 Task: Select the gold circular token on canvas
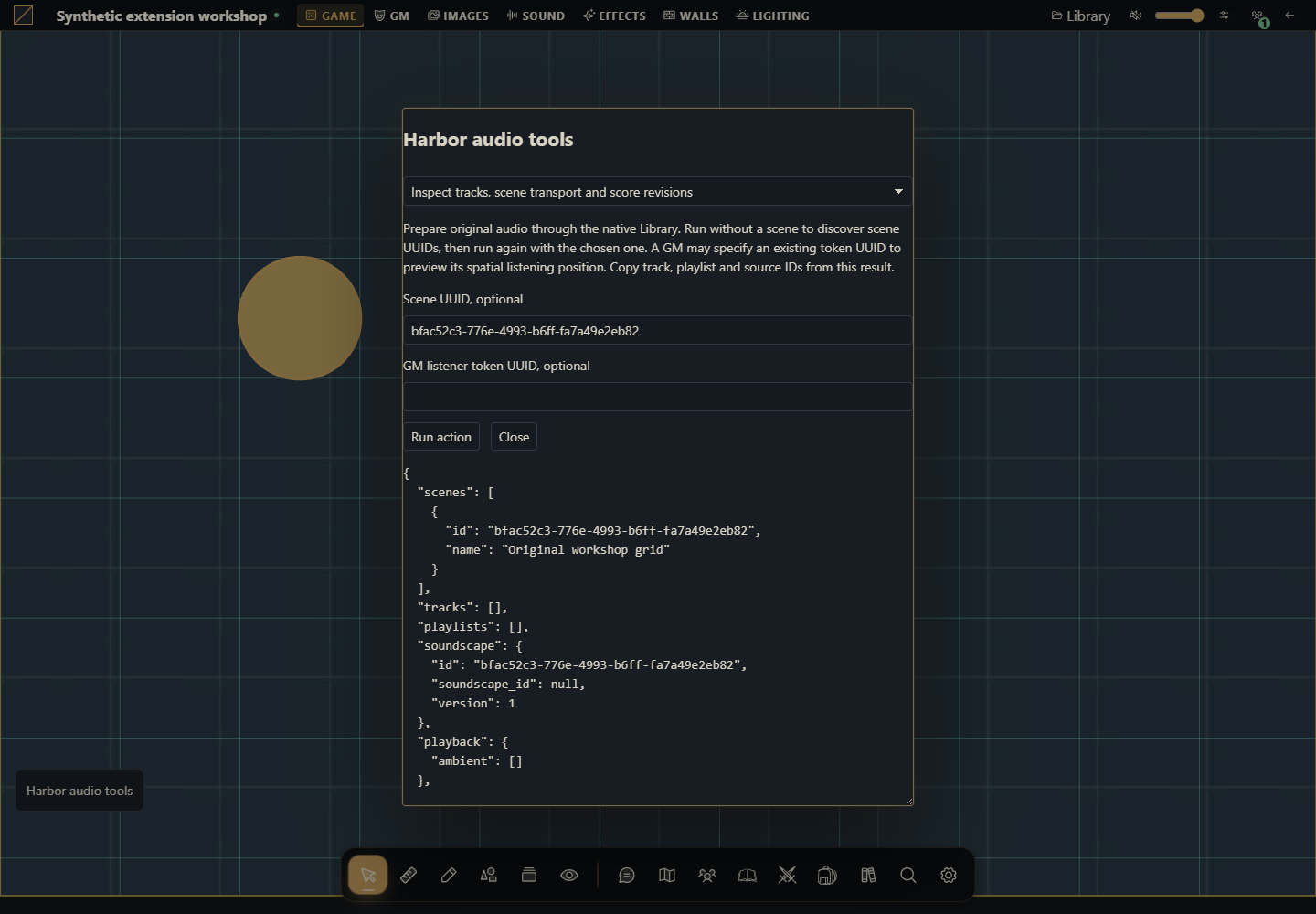pos(300,318)
